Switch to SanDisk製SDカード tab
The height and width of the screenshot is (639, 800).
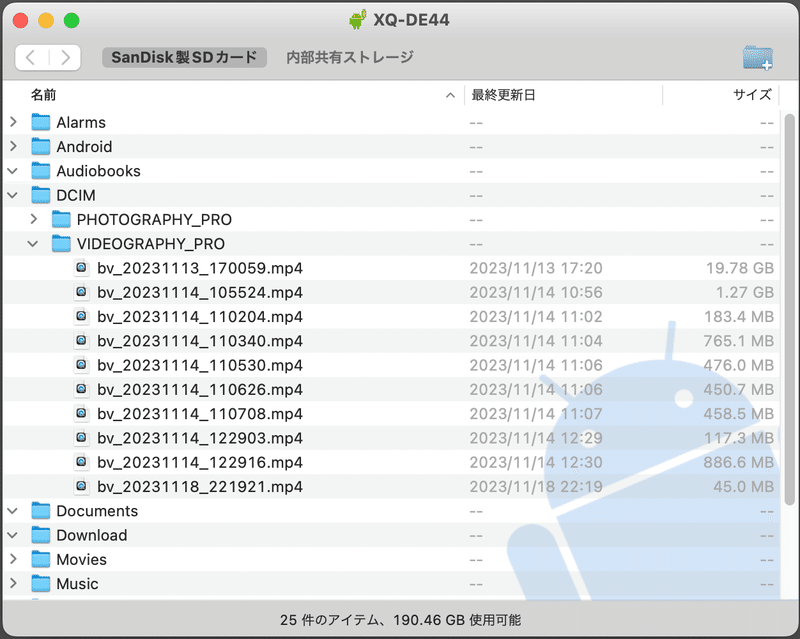pyautogui.click(x=184, y=57)
